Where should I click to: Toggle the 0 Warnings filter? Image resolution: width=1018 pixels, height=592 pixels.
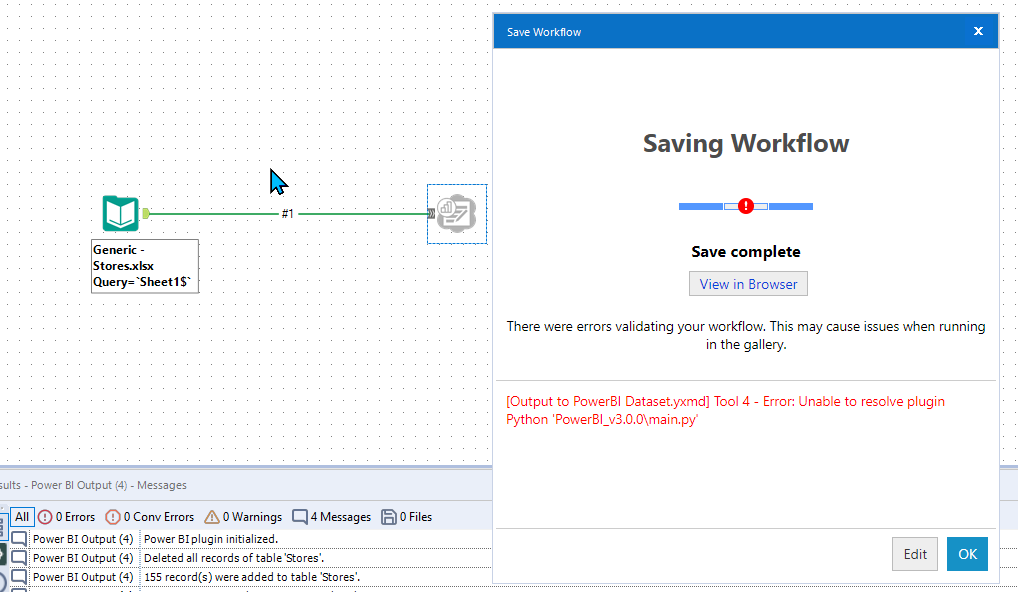coord(242,517)
